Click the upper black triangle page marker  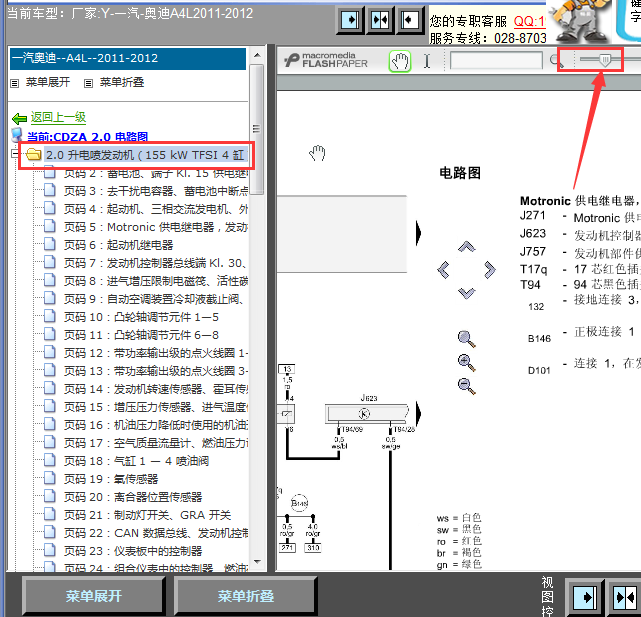click(x=419, y=233)
